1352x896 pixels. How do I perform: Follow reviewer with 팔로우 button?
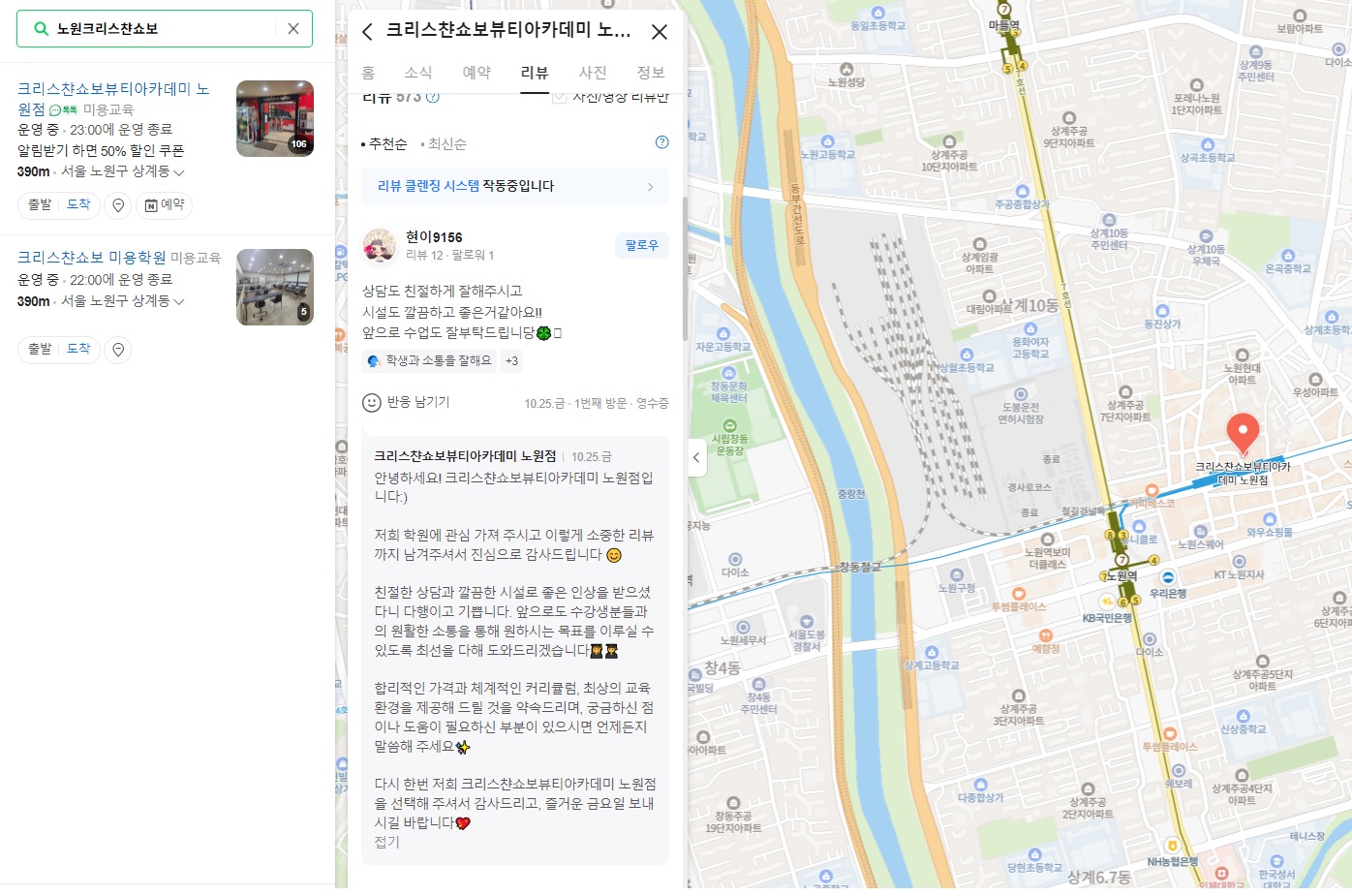(642, 245)
